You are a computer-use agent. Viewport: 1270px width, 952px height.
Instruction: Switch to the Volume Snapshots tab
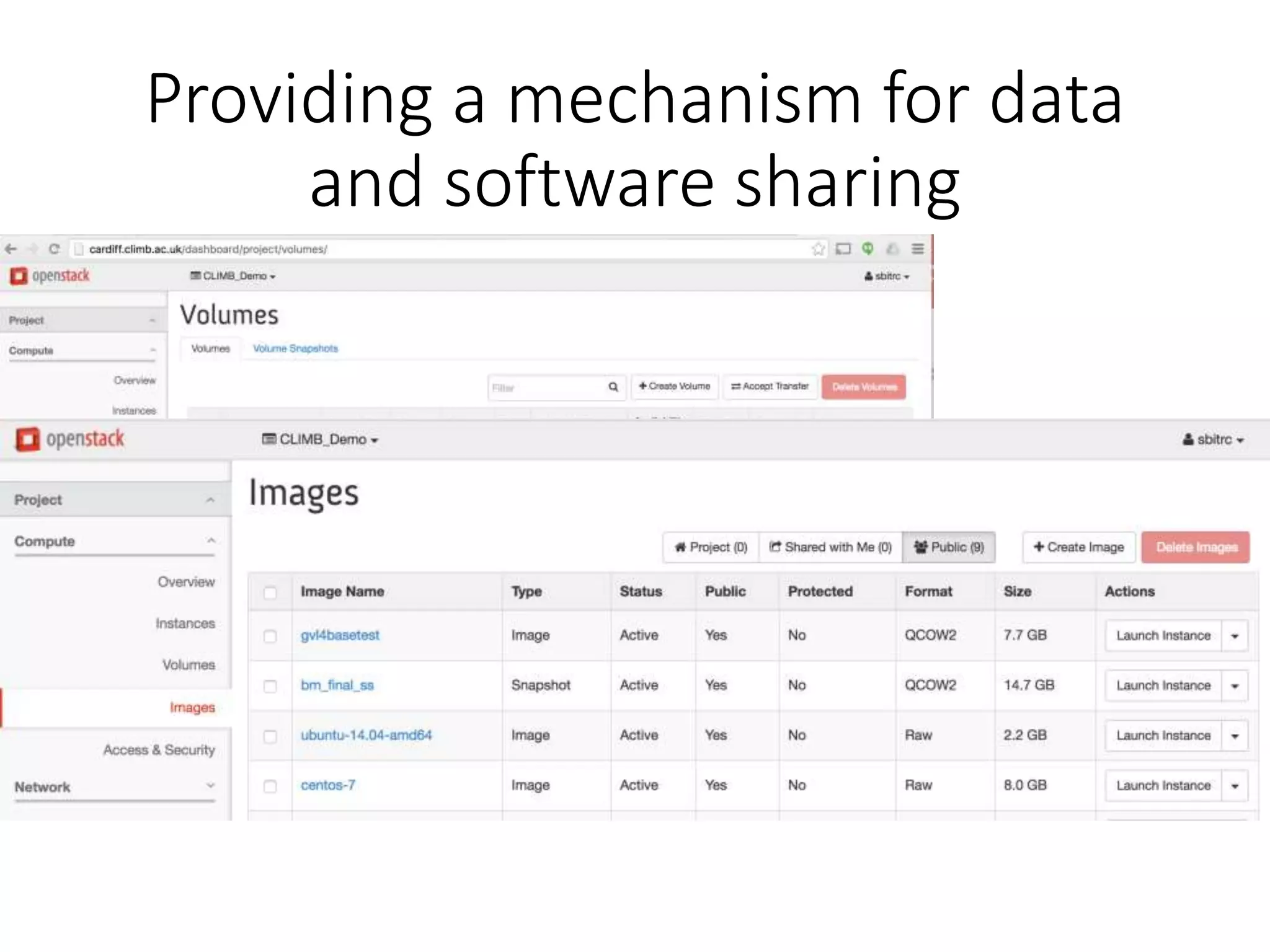(x=295, y=348)
